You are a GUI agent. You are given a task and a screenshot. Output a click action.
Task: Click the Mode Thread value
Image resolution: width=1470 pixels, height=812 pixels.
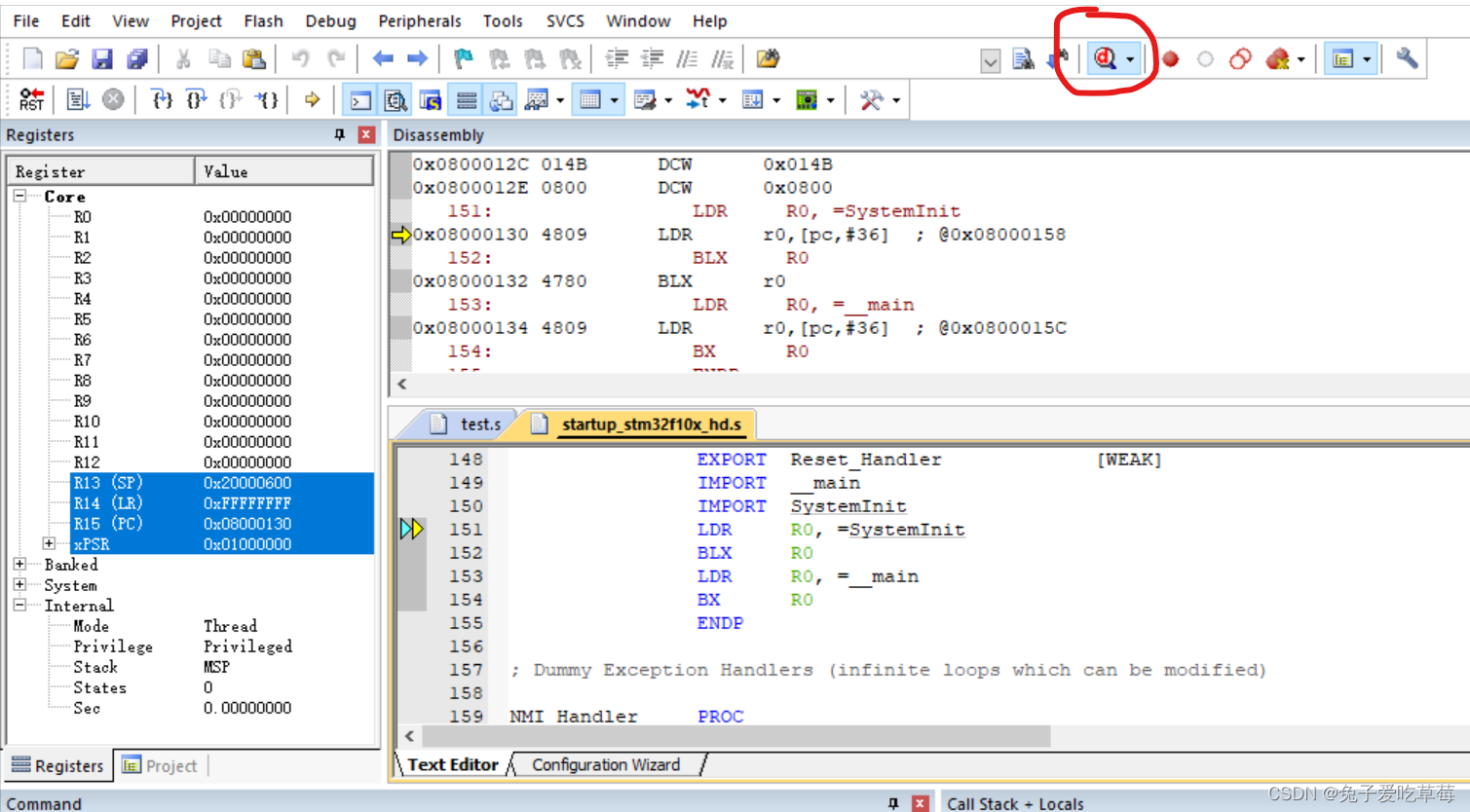pyautogui.click(x=230, y=625)
